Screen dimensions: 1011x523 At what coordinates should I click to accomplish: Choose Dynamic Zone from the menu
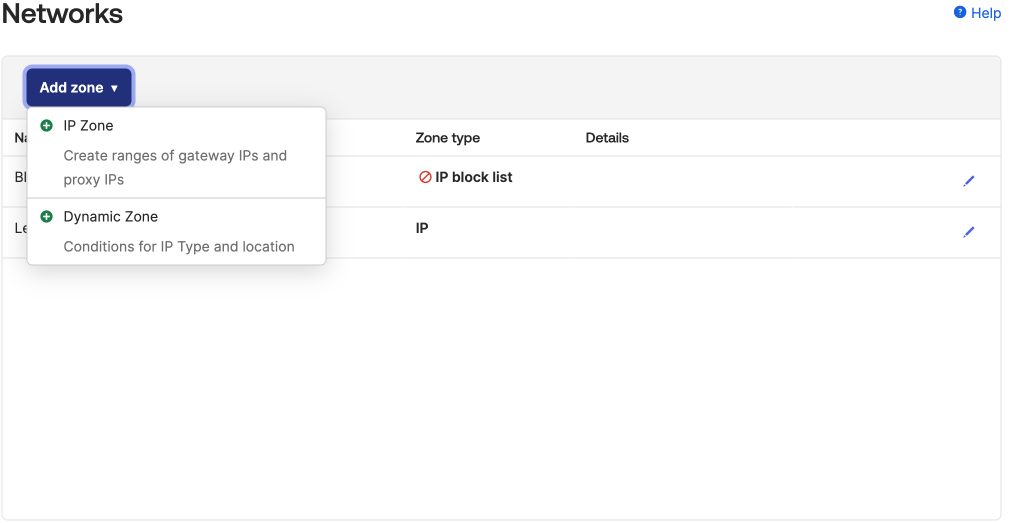(111, 217)
